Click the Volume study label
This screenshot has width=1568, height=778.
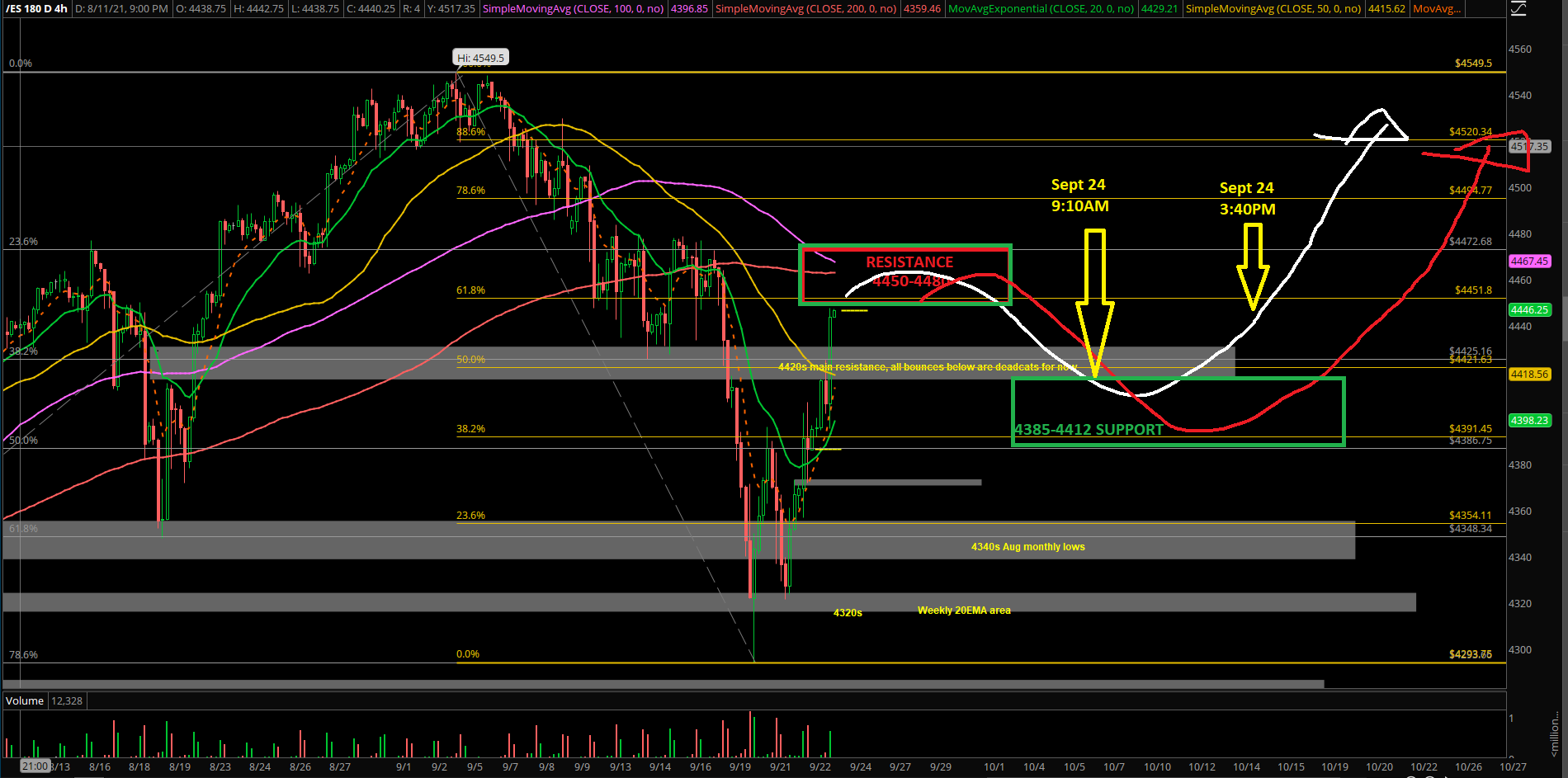[x=25, y=700]
